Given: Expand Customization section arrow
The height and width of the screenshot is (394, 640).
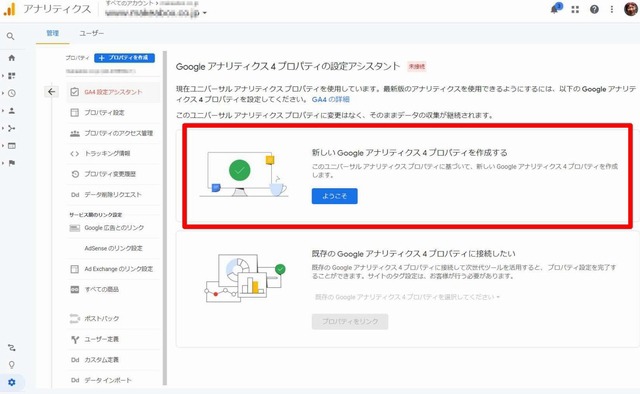Looking at the screenshot, I should (3, 76).
